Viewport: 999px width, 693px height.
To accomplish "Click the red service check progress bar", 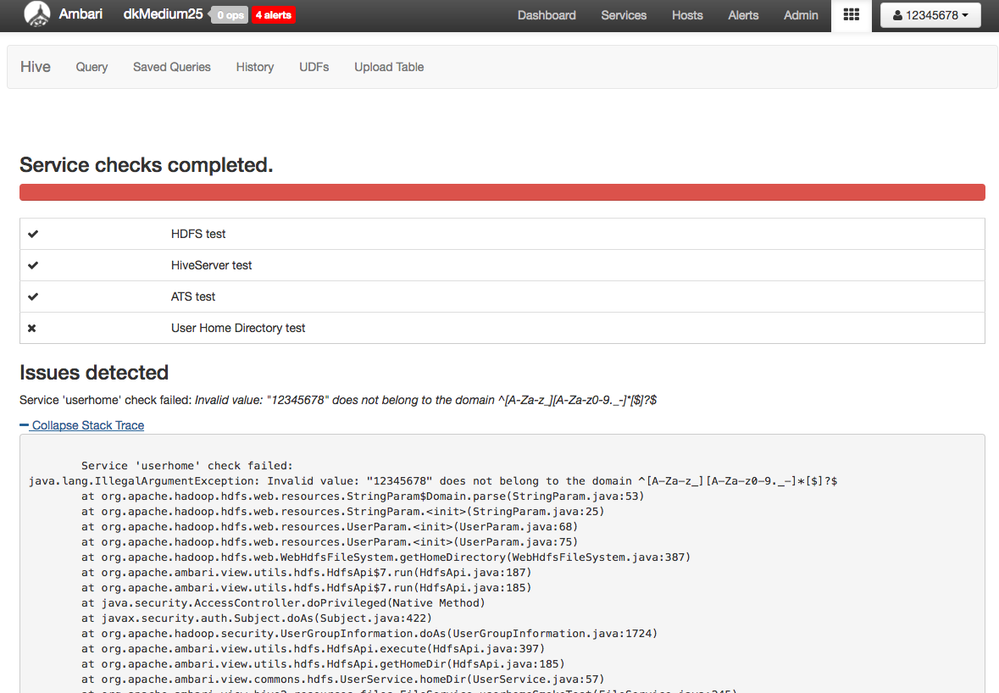I will coord(502,192).
